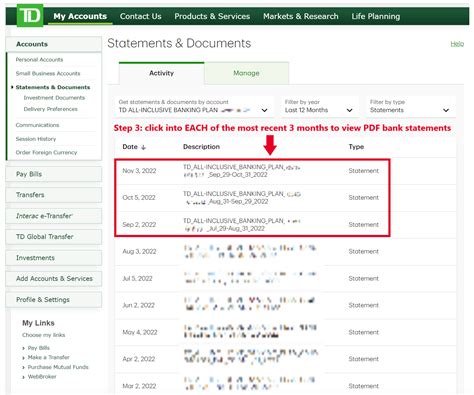The image size is (474, 395).
Task: Open Delivery Preferences link
Action: pos(50,109)
